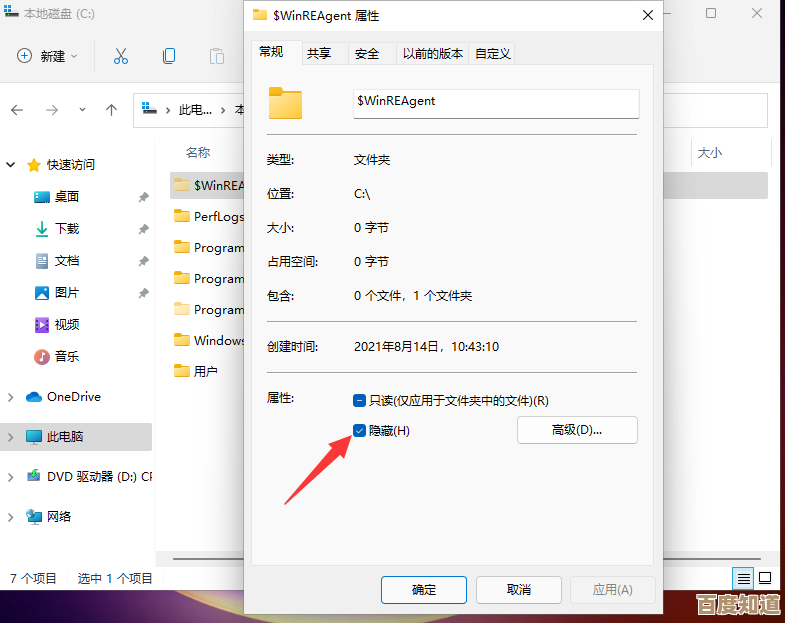Screen dimensions: 785x623
Task: Switch to the 以前的版本 tab
Action: coord(433,54)
